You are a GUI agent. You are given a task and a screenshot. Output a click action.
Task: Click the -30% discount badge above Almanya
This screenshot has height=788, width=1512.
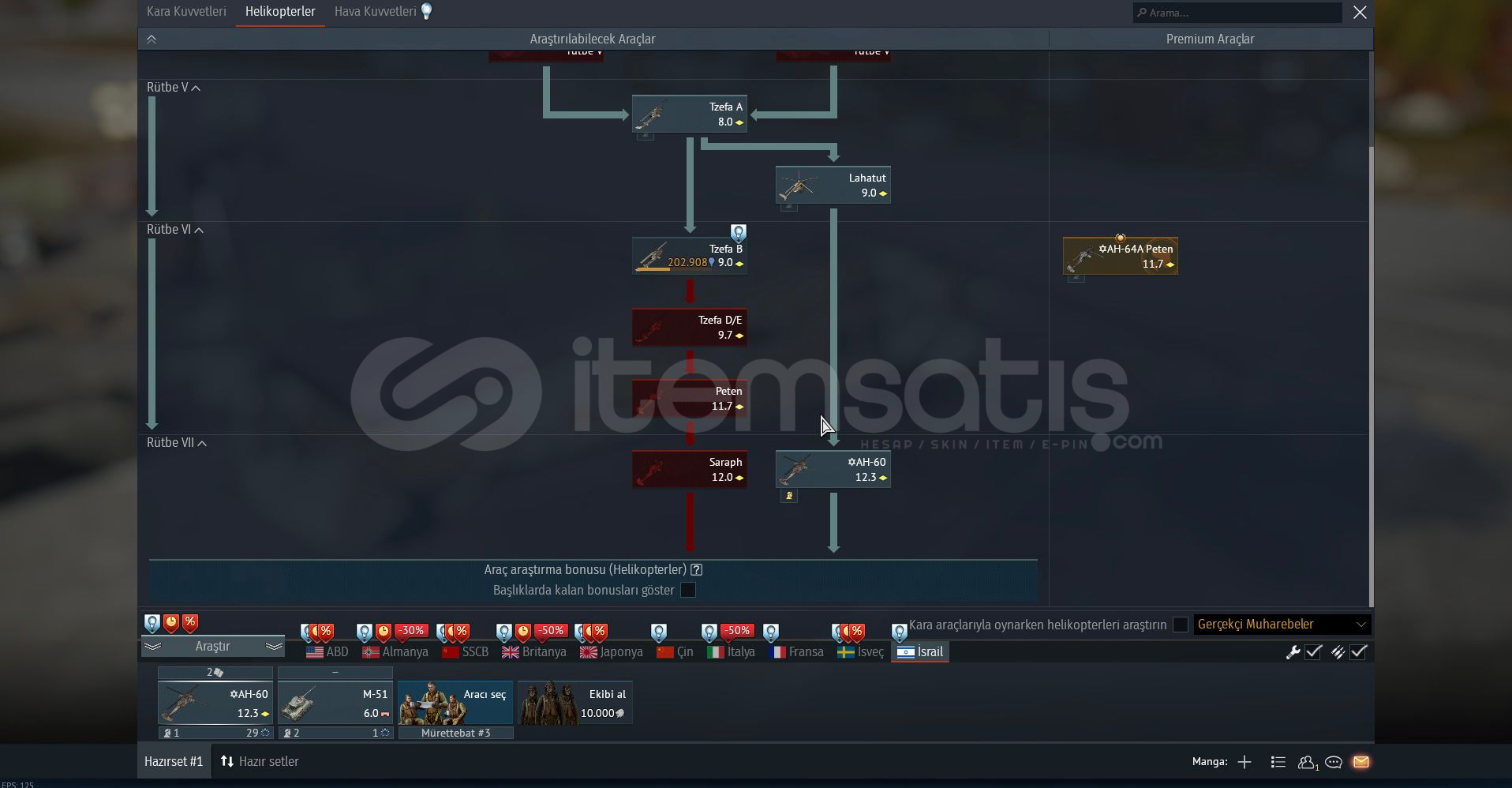(411, 631)
